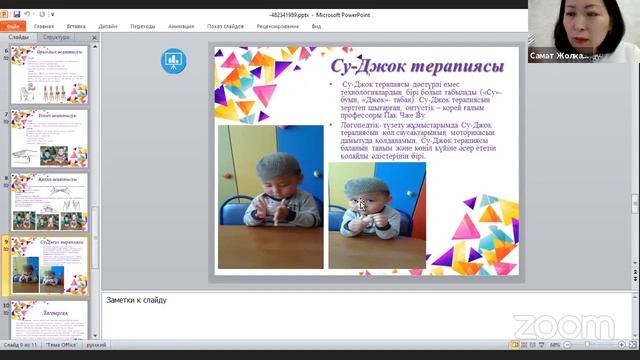
Task: Open the Переходы ribbon tab
Action: pos(143,27)
